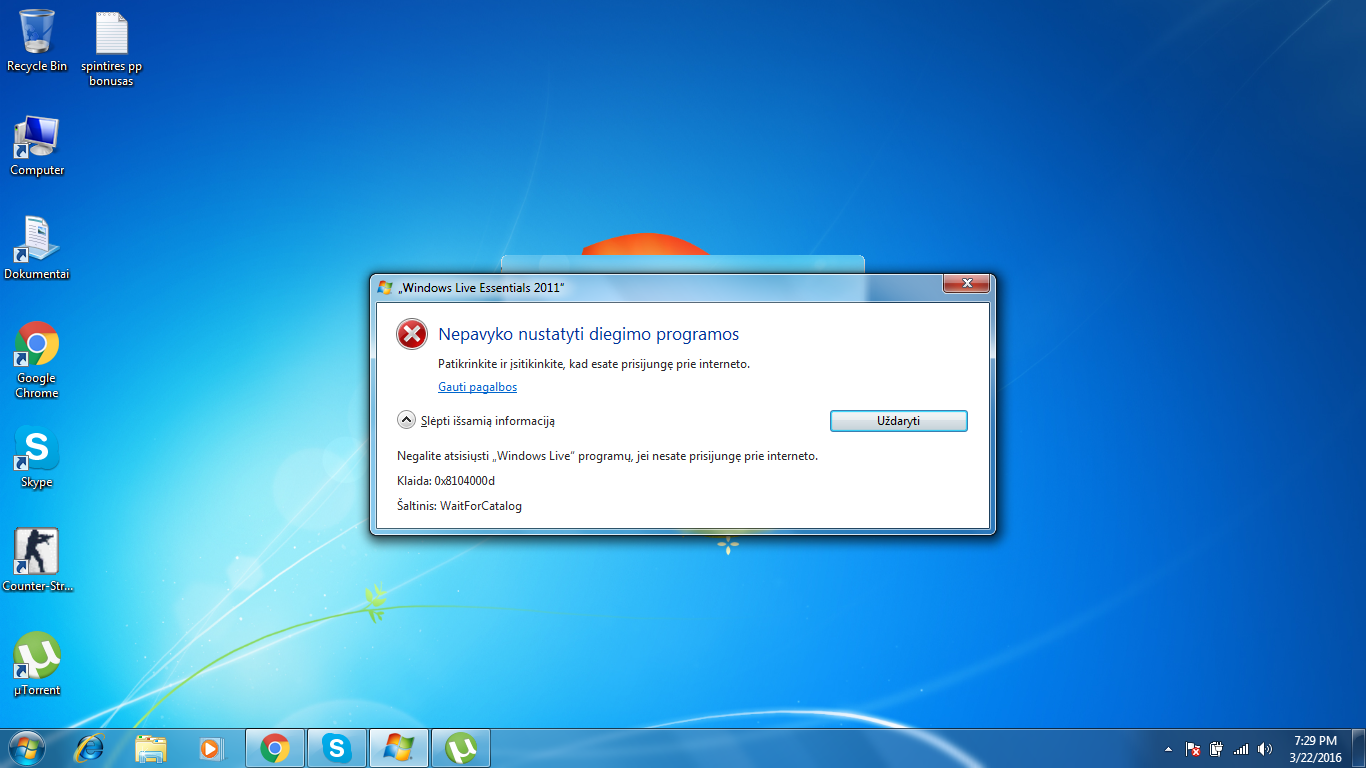Click the red error icon in dialog
Screen dimensions: 1366x768
412,334
